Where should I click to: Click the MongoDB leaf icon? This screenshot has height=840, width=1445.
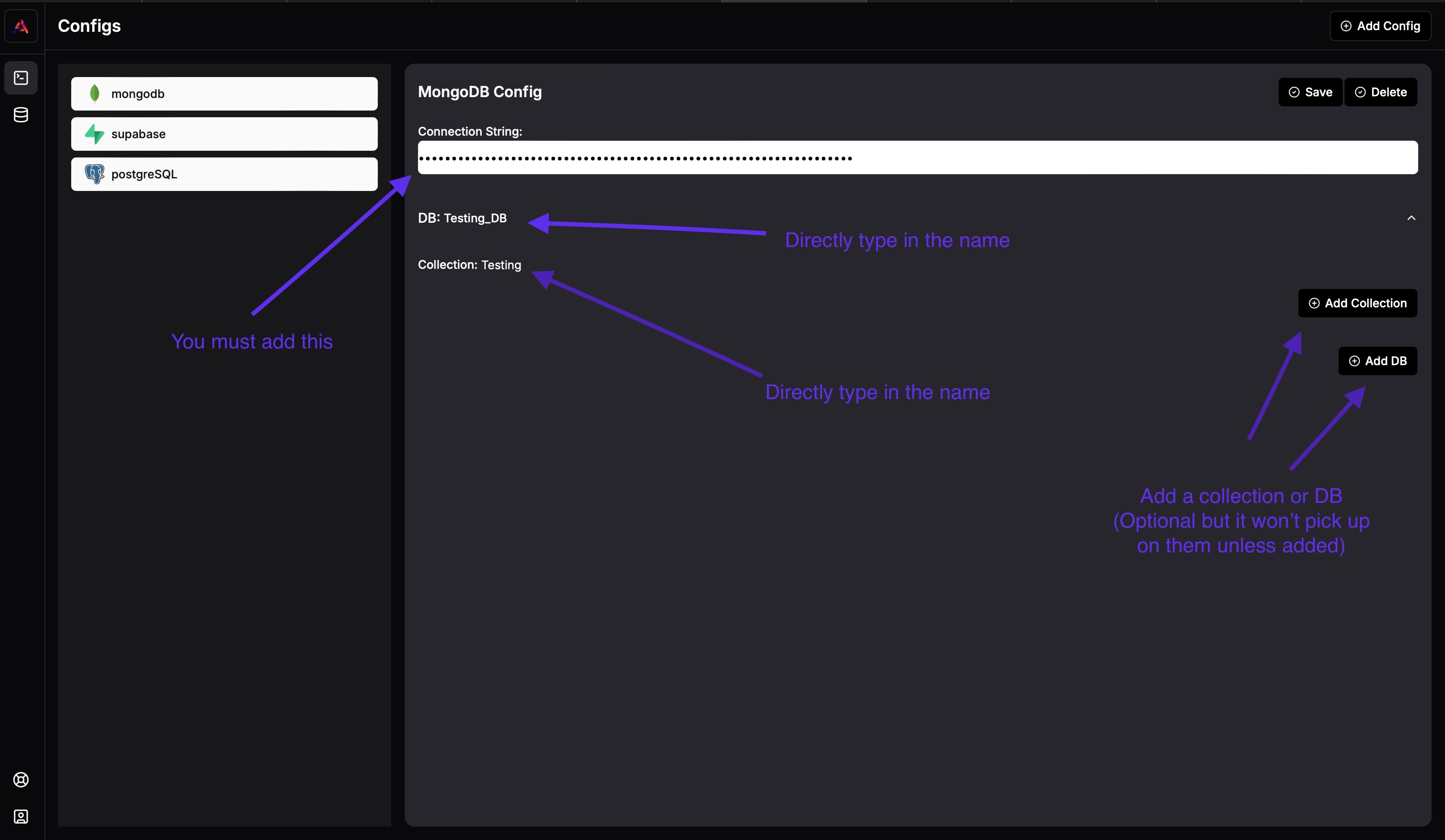point(95,93)
